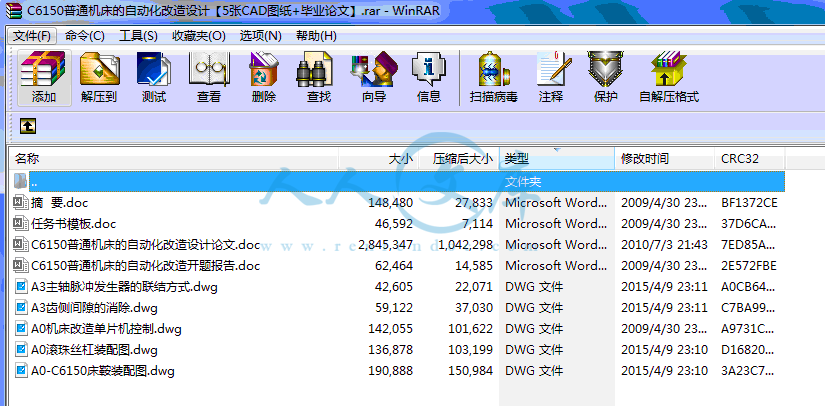Click the size value 2,845,347
The height and width of the screenshot is (406, 825).
point(385,245)
